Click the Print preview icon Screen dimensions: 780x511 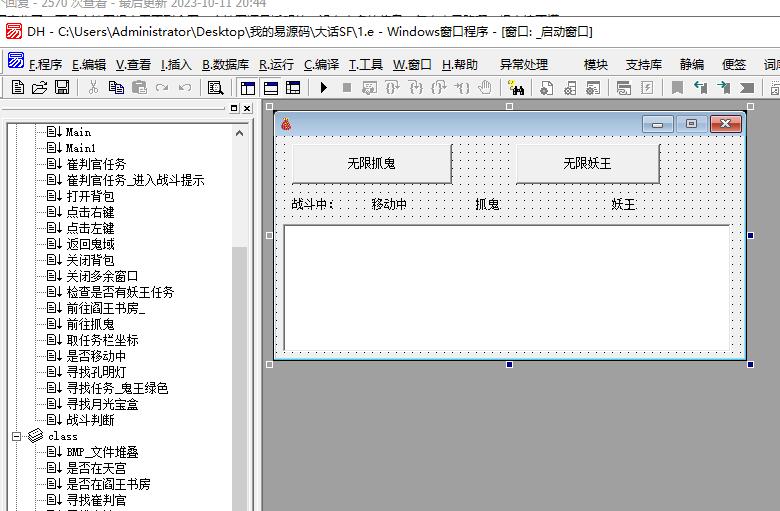(x=214, y=88)
